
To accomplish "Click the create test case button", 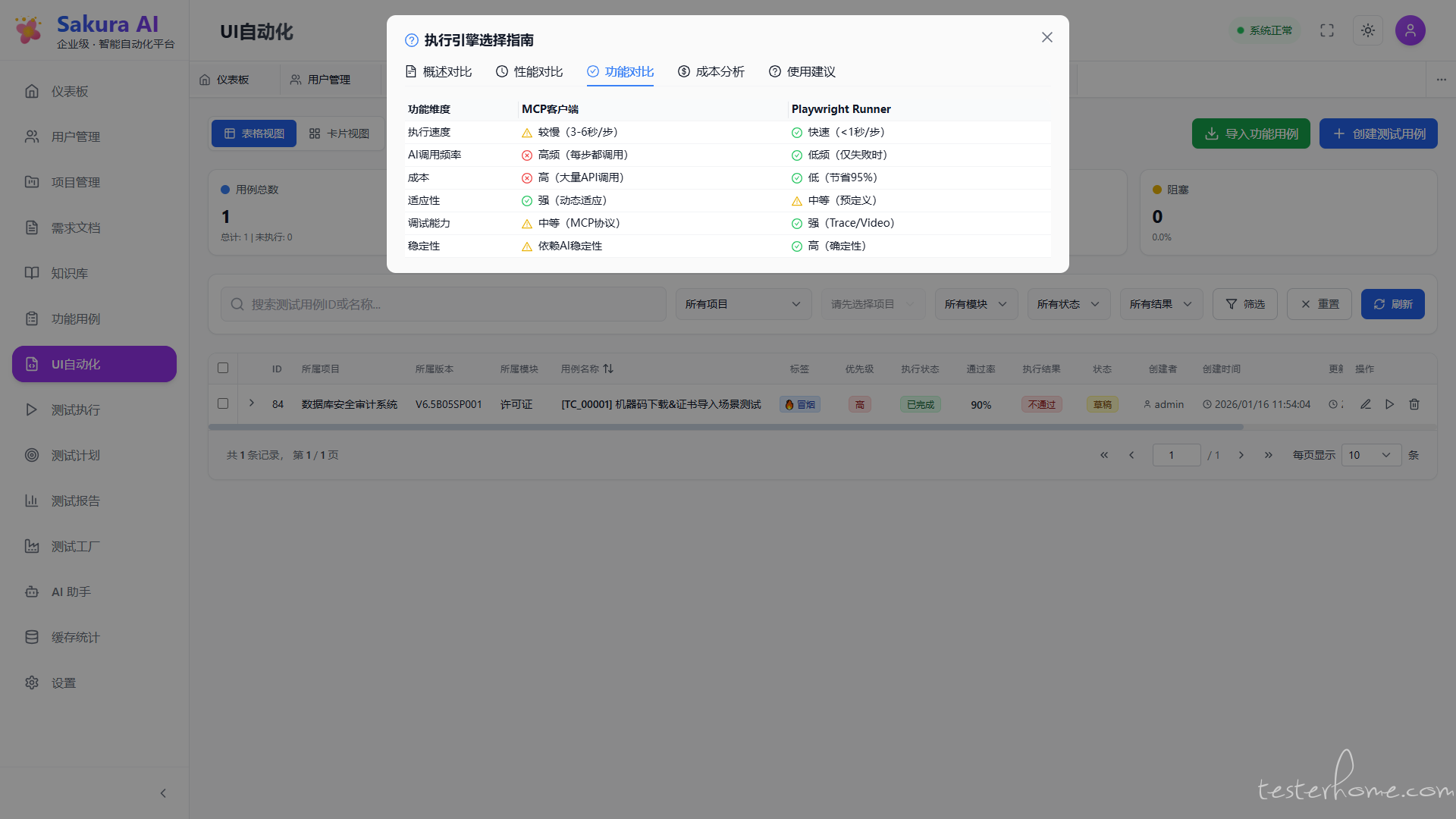I will point(1378,133).
